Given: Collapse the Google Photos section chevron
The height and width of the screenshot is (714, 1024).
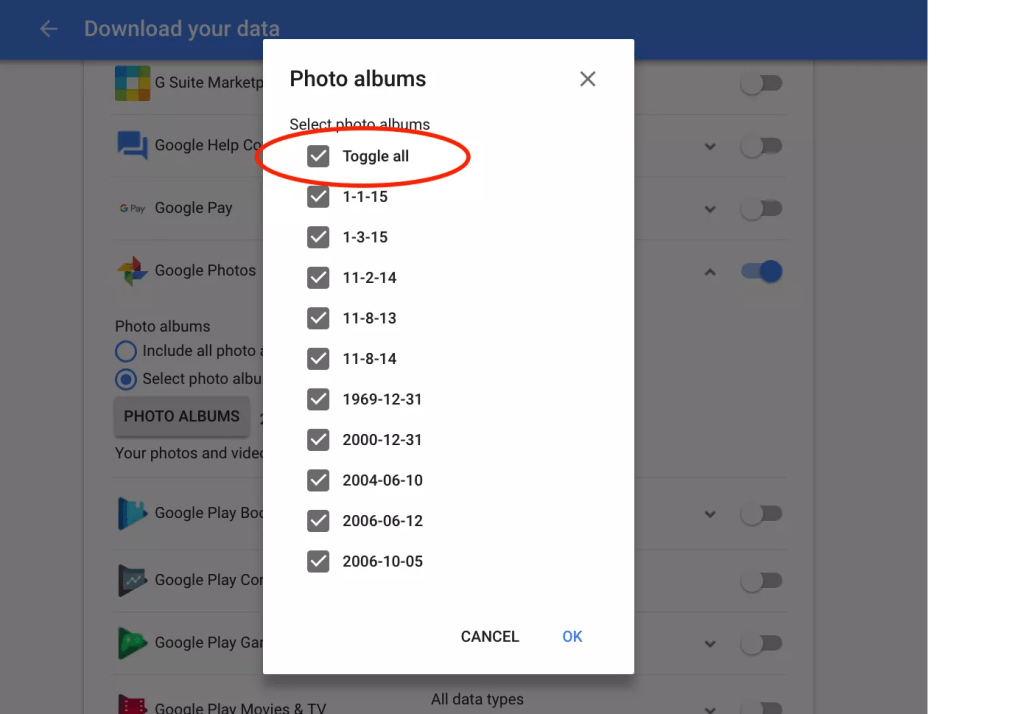Looking at the screenshot, I should [x=710, y=271].
